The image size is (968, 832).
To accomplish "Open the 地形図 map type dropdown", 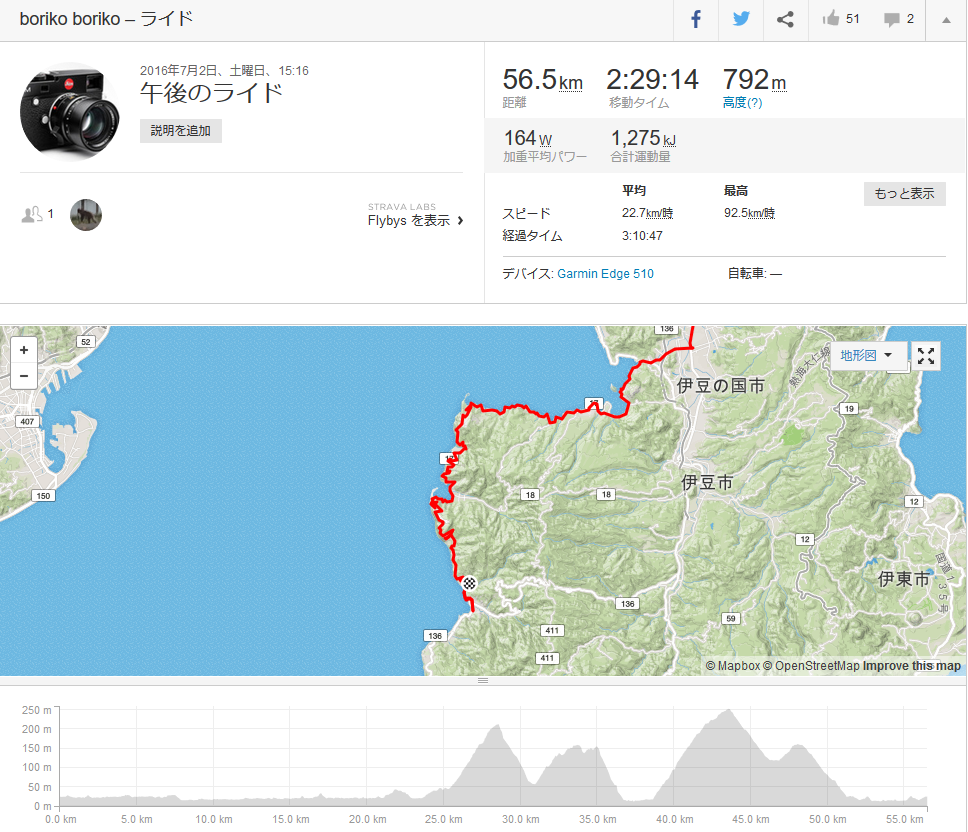I will coord(868,356).
